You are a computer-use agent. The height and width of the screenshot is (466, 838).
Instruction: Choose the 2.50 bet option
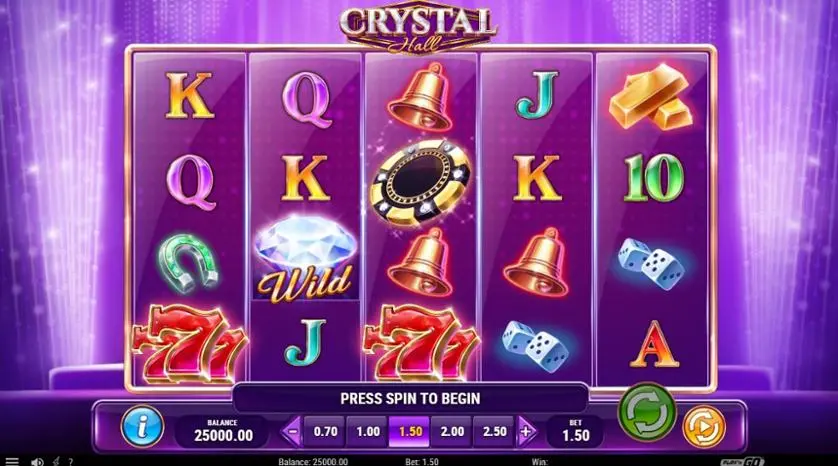[494, 431]
